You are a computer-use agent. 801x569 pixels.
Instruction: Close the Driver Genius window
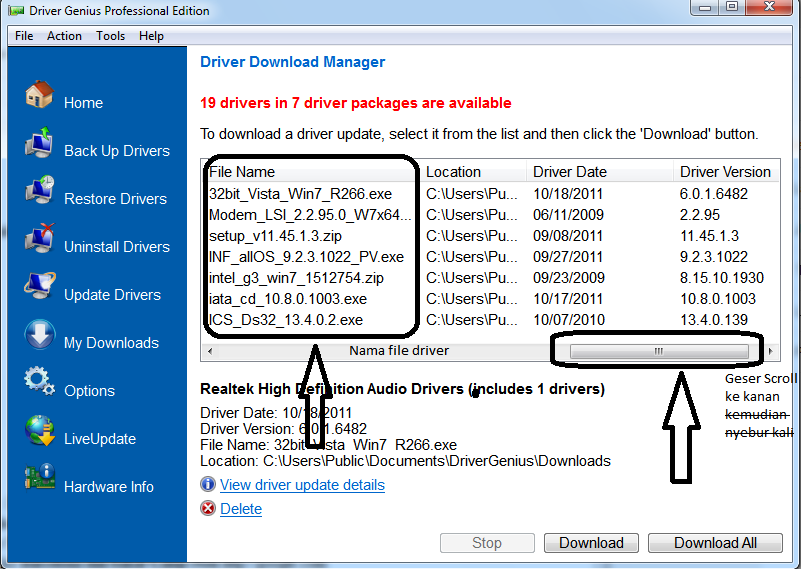pos(770,7)
